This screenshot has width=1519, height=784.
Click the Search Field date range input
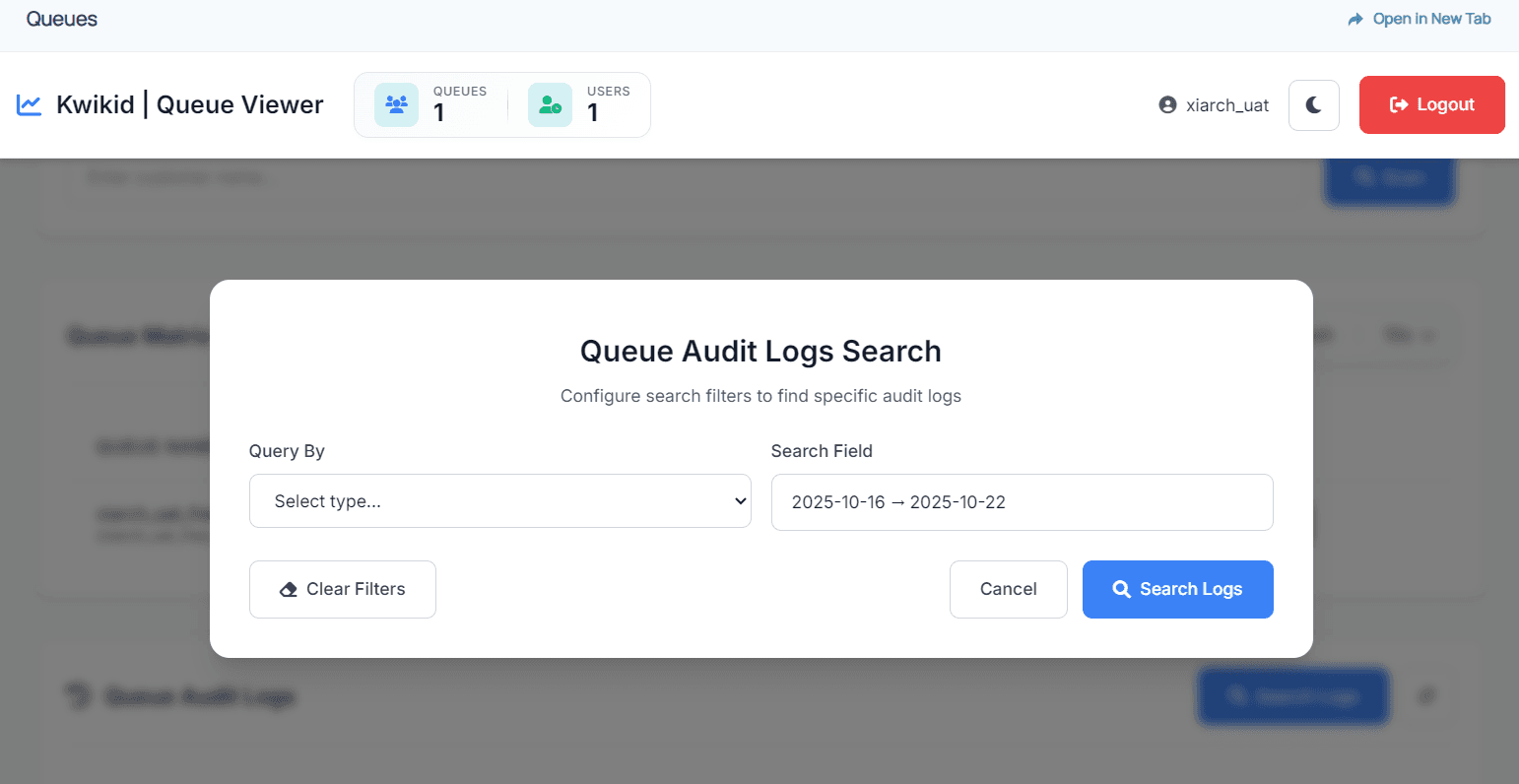pyautogui.click(x=1022, y=502)
